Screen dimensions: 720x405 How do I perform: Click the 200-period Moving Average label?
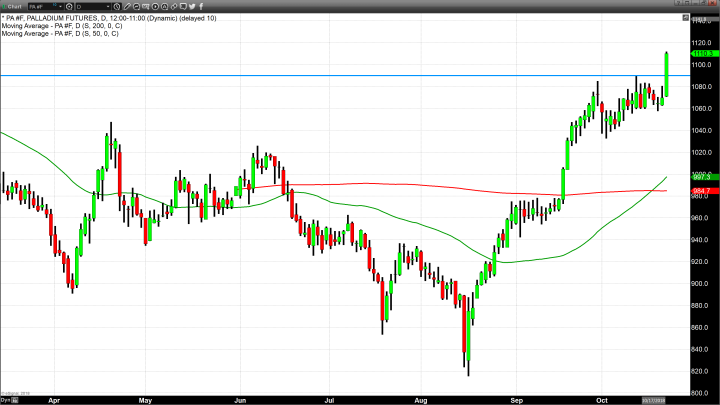coord(62,26)
